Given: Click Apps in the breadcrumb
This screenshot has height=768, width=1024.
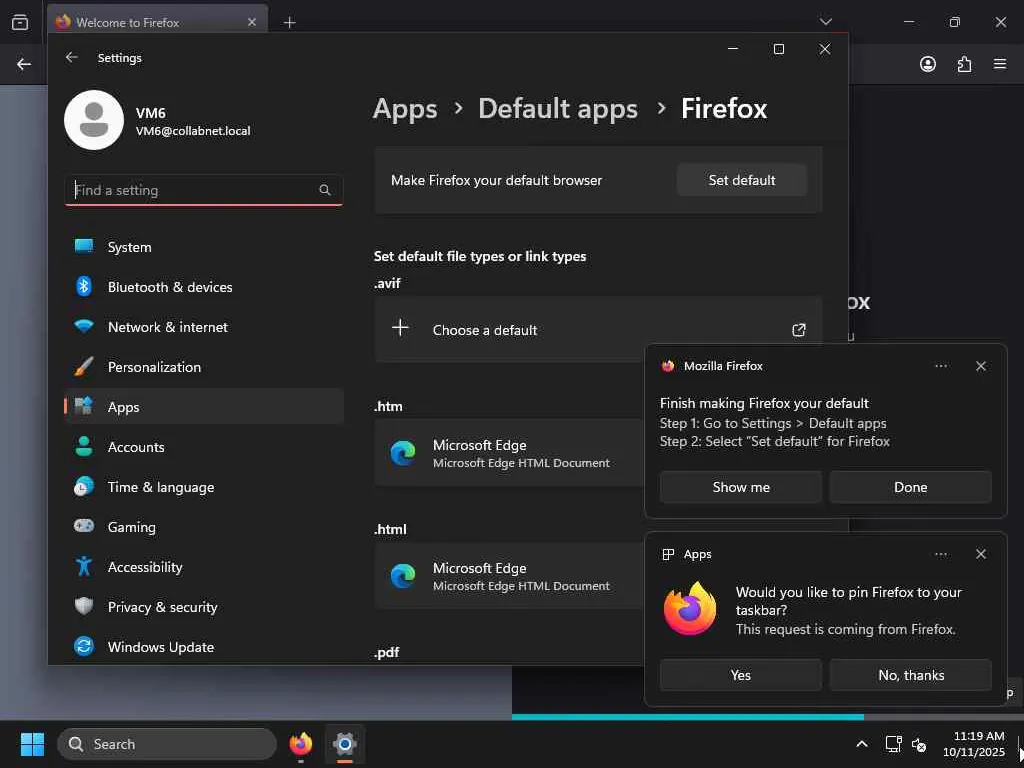Looking at the screenshot, I should (x=405, y=109).
